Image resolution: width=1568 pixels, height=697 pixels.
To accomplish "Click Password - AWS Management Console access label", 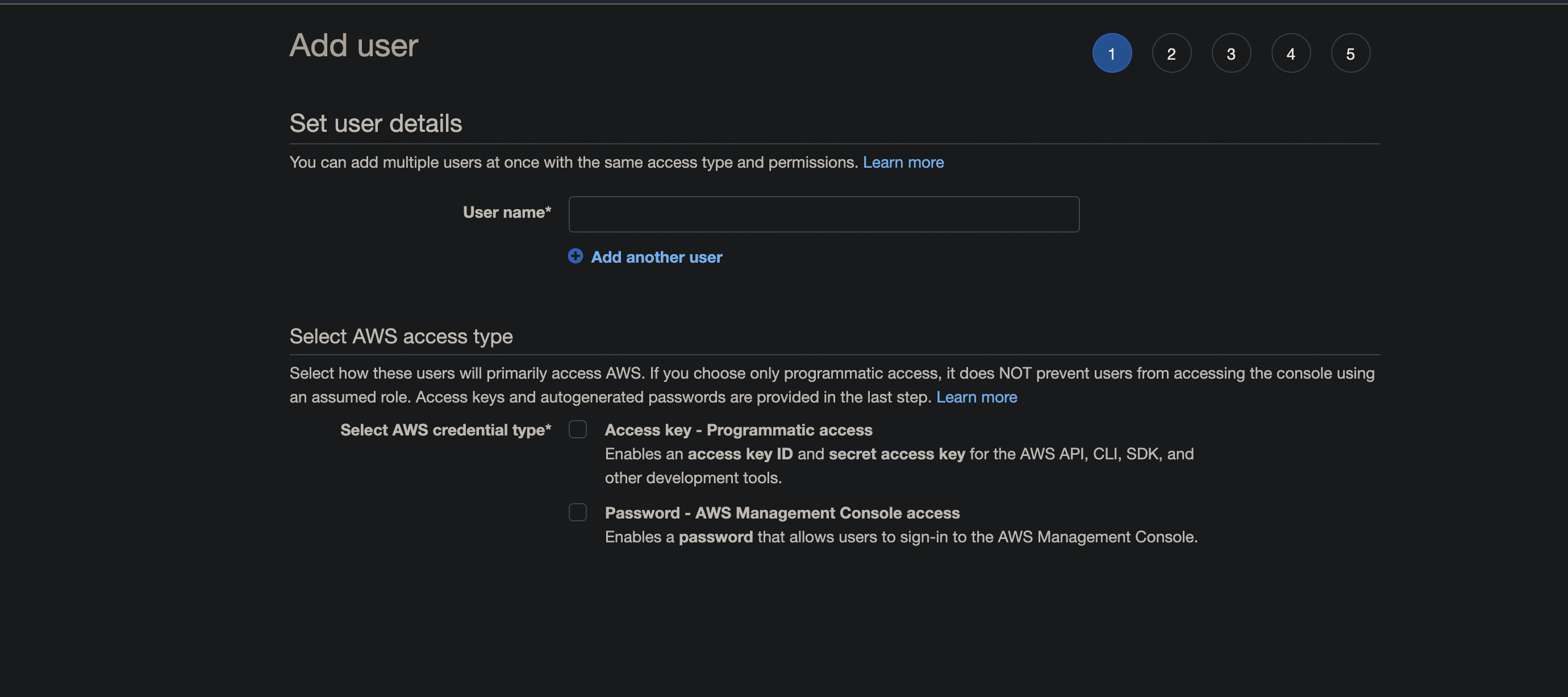I will click(782, 513).
